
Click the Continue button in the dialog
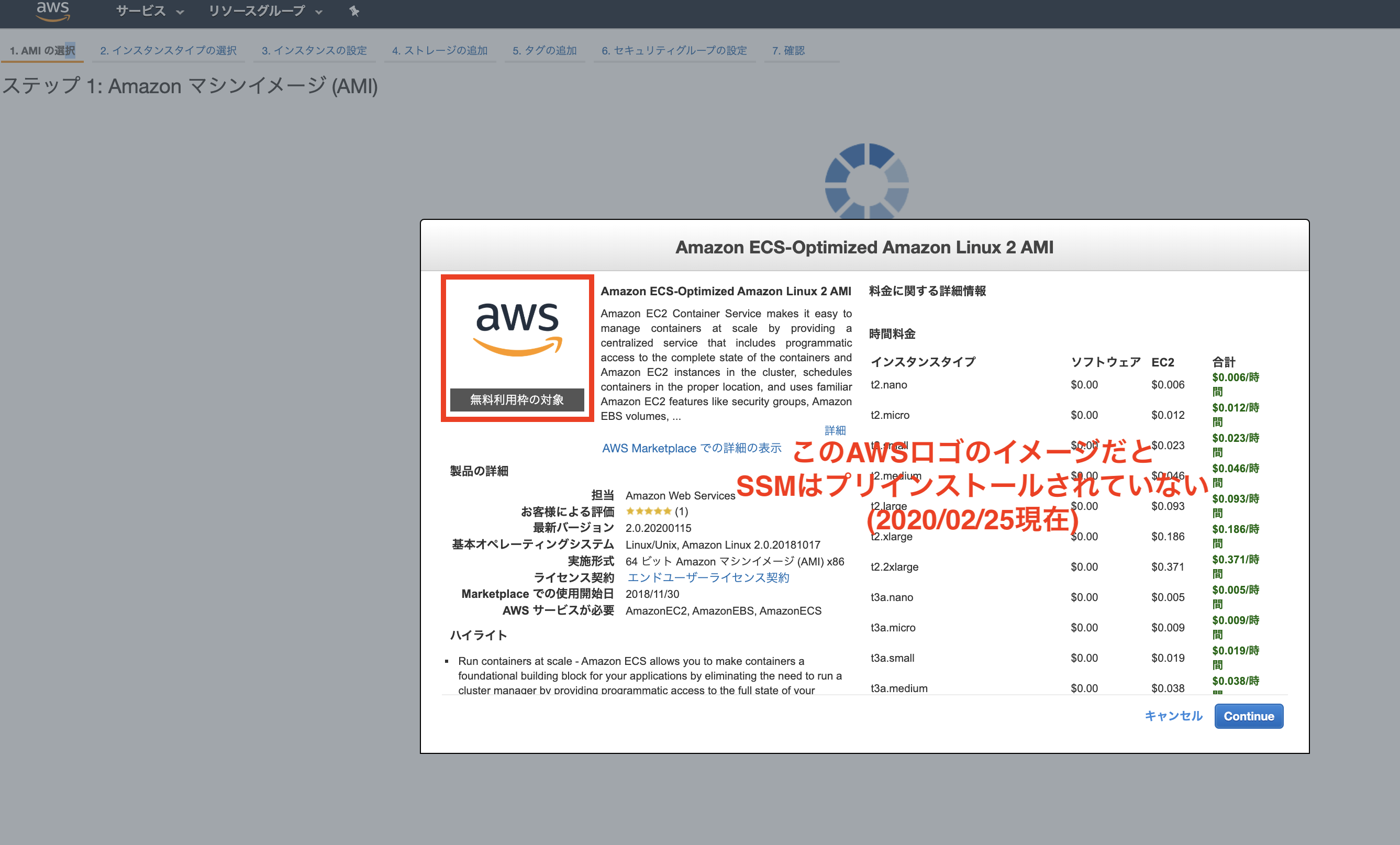point(1248,716)
